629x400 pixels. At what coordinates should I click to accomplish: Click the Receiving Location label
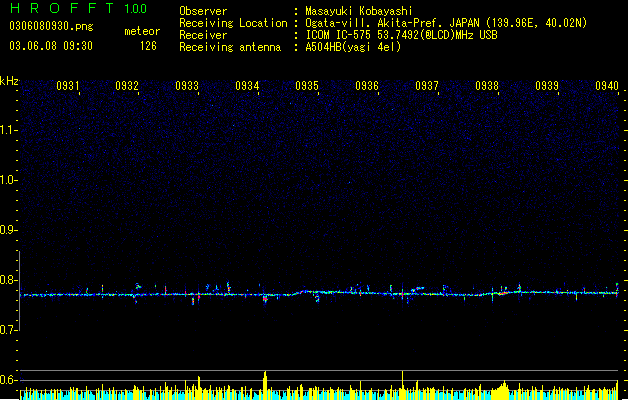[233, 23]
